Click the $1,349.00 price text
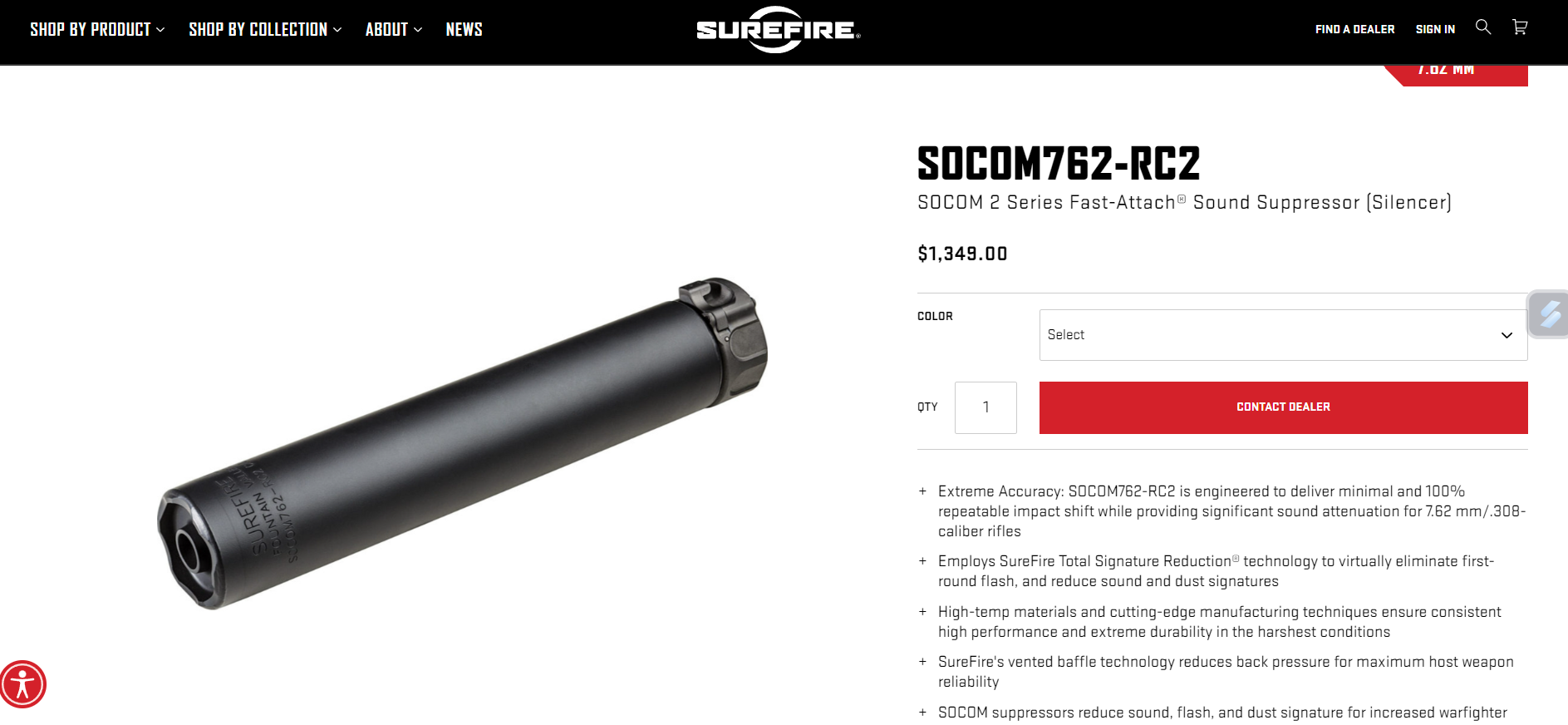The width and height of the screenshot is (1568, 725). [962, 254]
